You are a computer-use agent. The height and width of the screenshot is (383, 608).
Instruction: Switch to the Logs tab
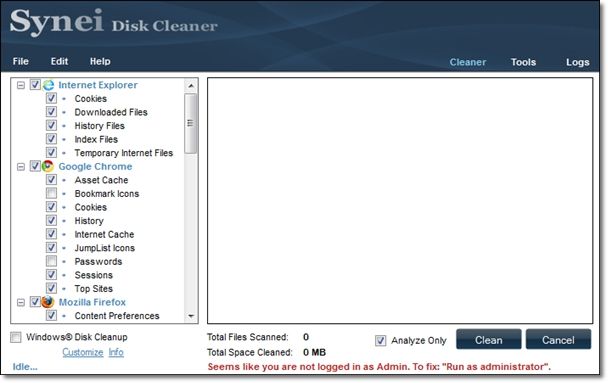click(x=577, y=62)
